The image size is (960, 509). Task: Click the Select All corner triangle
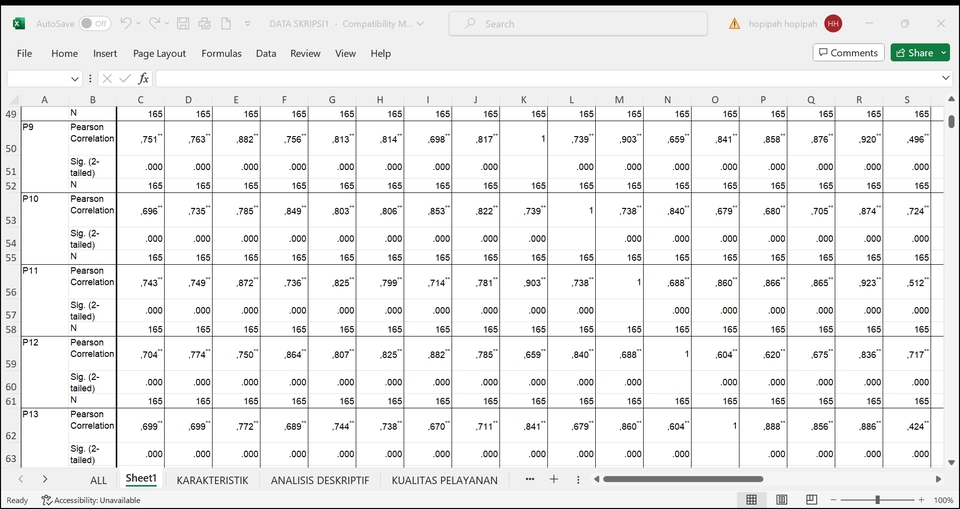point(13,100)
